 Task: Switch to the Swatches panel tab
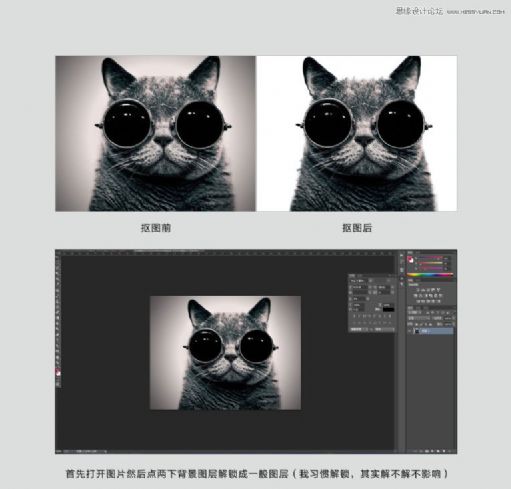418,253
